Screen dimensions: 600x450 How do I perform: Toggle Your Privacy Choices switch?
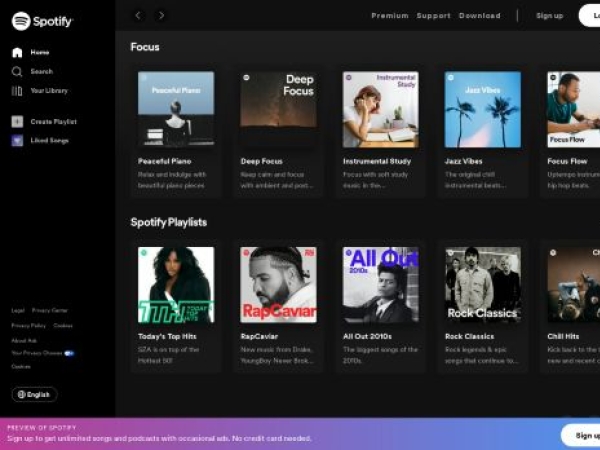point(69,353)
